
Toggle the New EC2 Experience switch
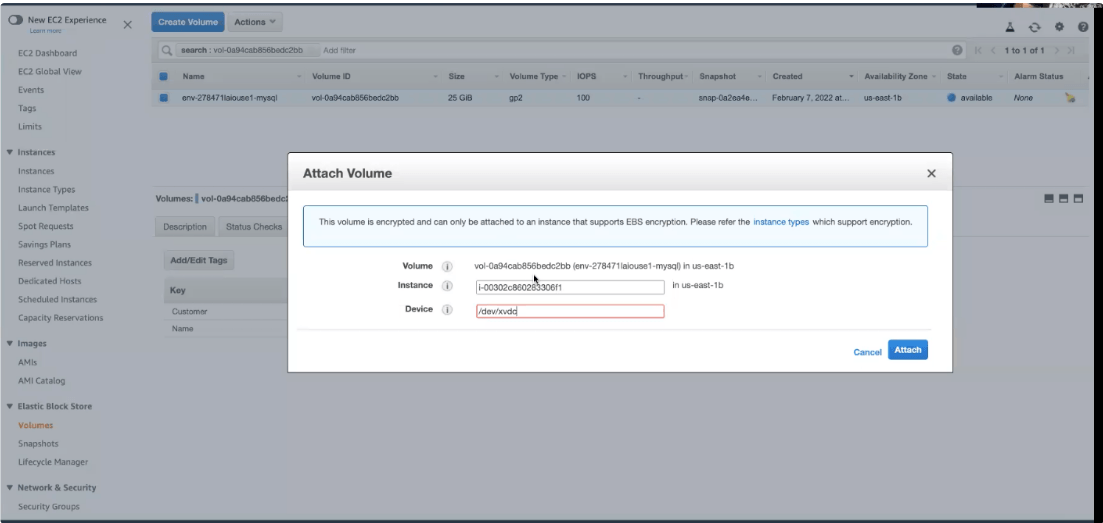tap(17, 22)
